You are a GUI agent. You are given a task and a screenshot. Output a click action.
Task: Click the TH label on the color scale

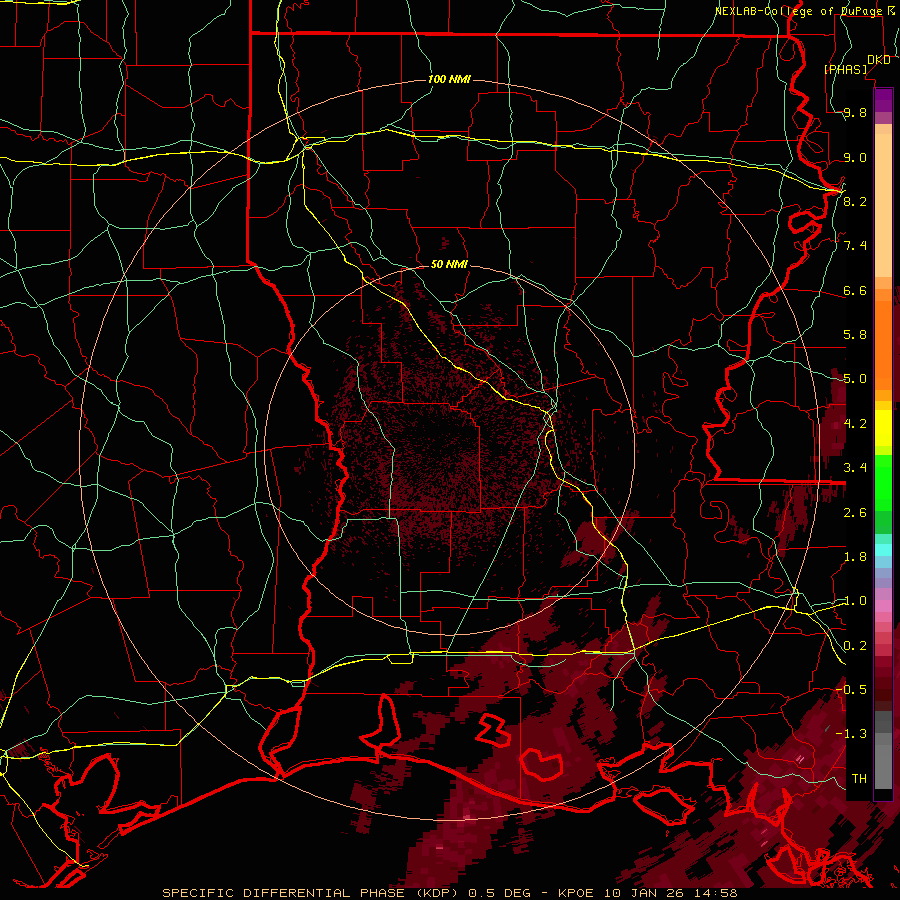click(859, 779)
